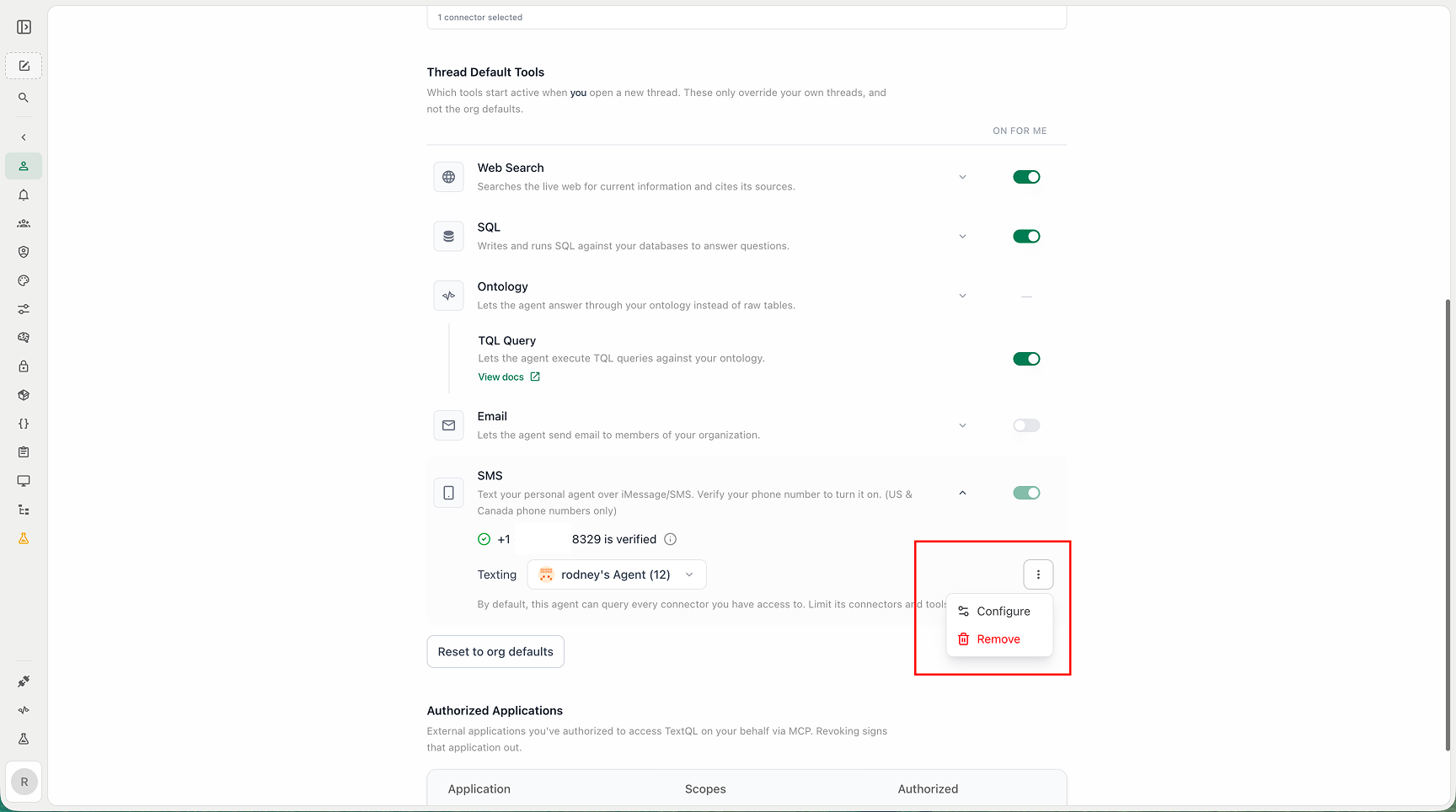Expand the Ontology row chevron
Image resolution: width=1456 pixels, height=812 pixels.
(x=962, y=296)
